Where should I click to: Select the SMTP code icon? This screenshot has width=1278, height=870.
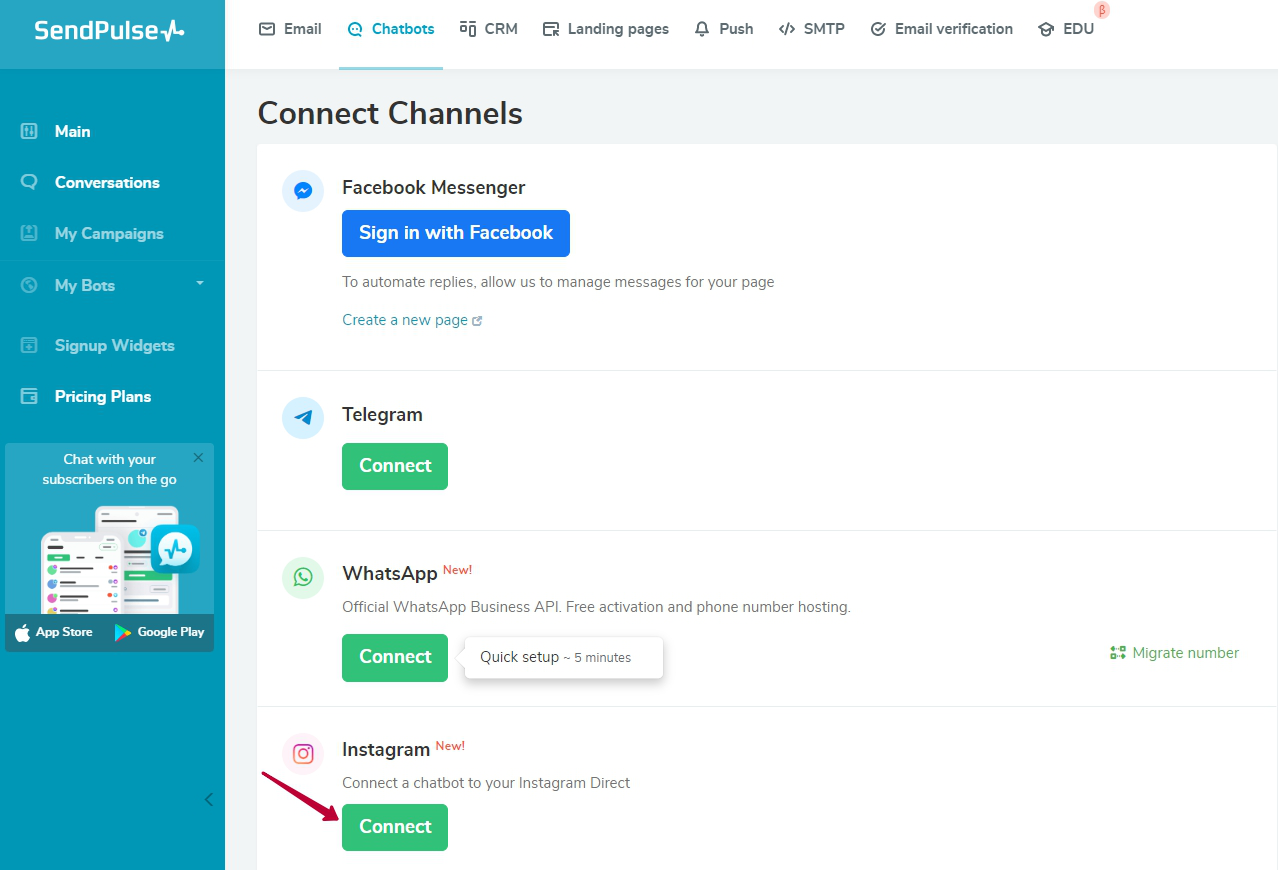(786, 28)
